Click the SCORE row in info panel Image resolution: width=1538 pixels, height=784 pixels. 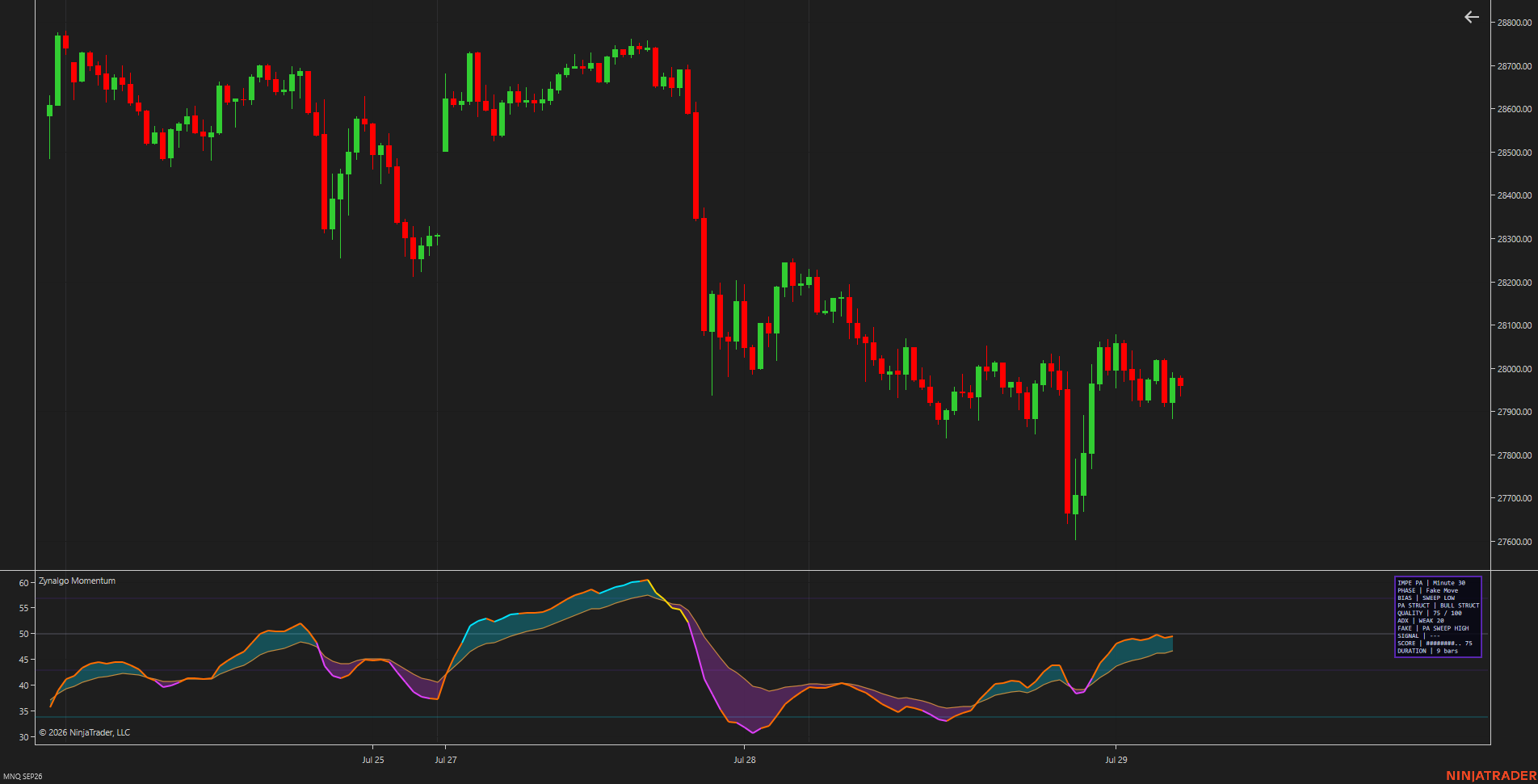pos(1435,644)
